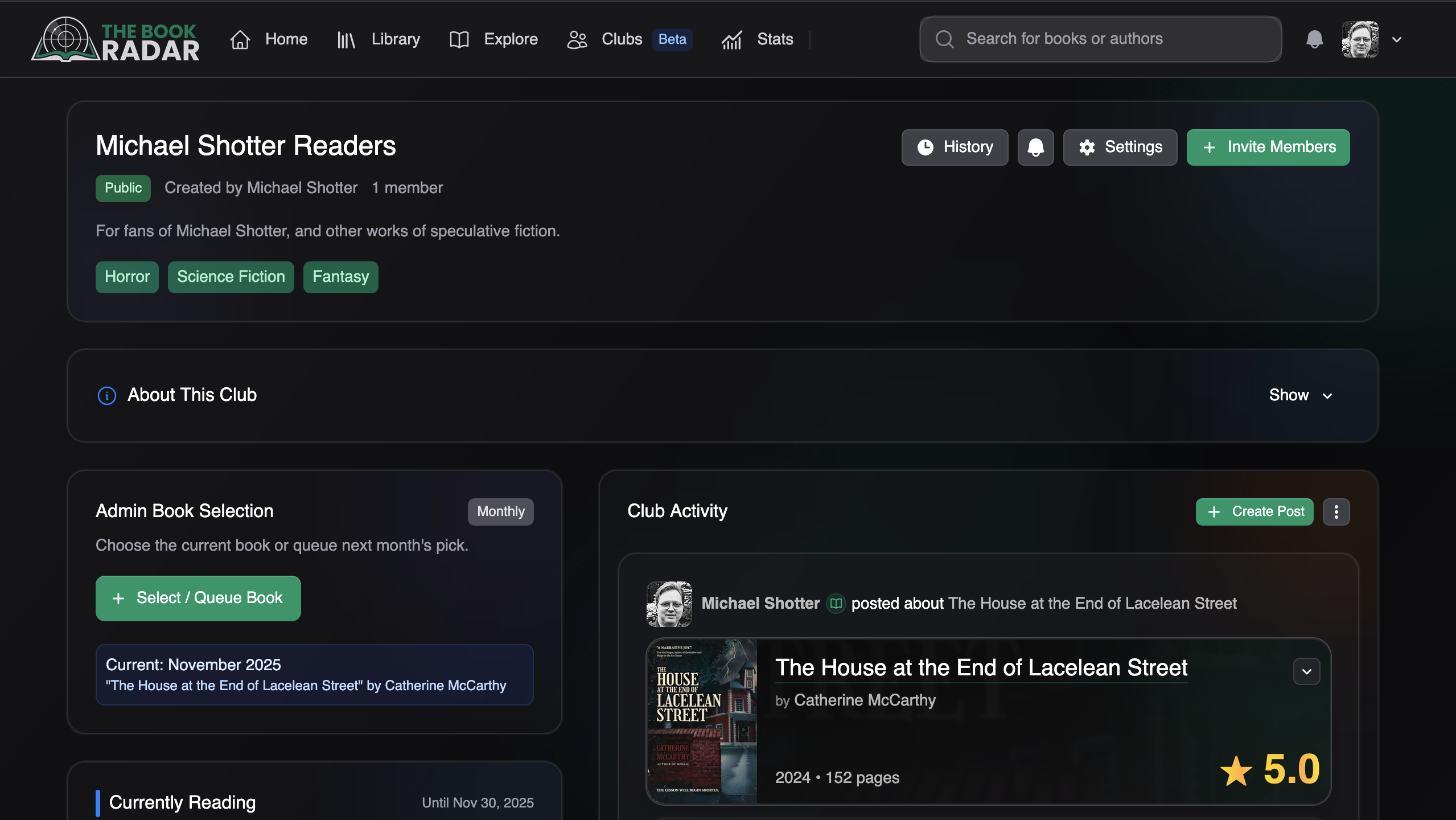The image size is (1456, 820).
Task: Click the verified book badge next to Michael Shotter
Action: click(x=836, y=604)
